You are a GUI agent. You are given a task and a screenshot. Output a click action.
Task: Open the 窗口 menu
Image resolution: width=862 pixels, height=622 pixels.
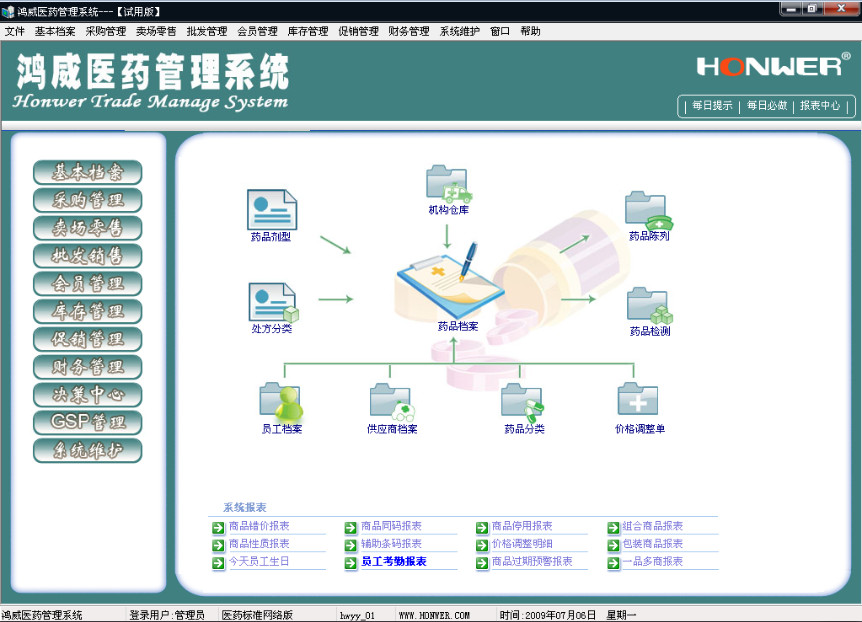tap(500, 31)
